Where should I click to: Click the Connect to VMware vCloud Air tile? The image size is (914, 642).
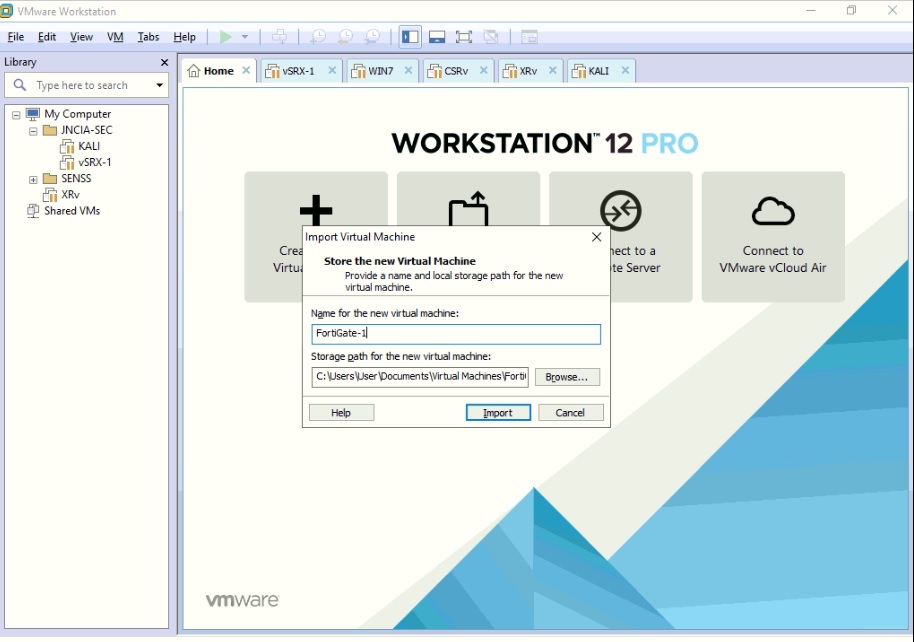(x=773, y=237)
